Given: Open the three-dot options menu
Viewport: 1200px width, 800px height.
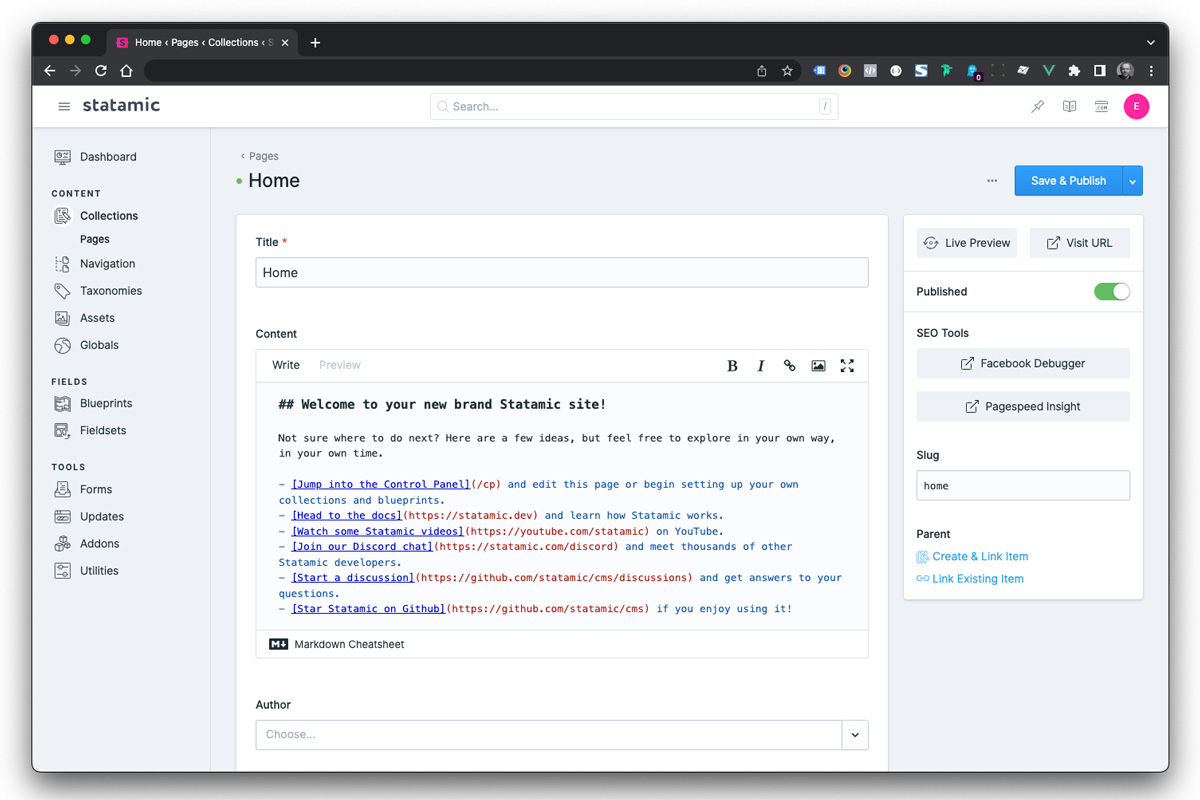Looking at the screenshot, I should [992, 181].
